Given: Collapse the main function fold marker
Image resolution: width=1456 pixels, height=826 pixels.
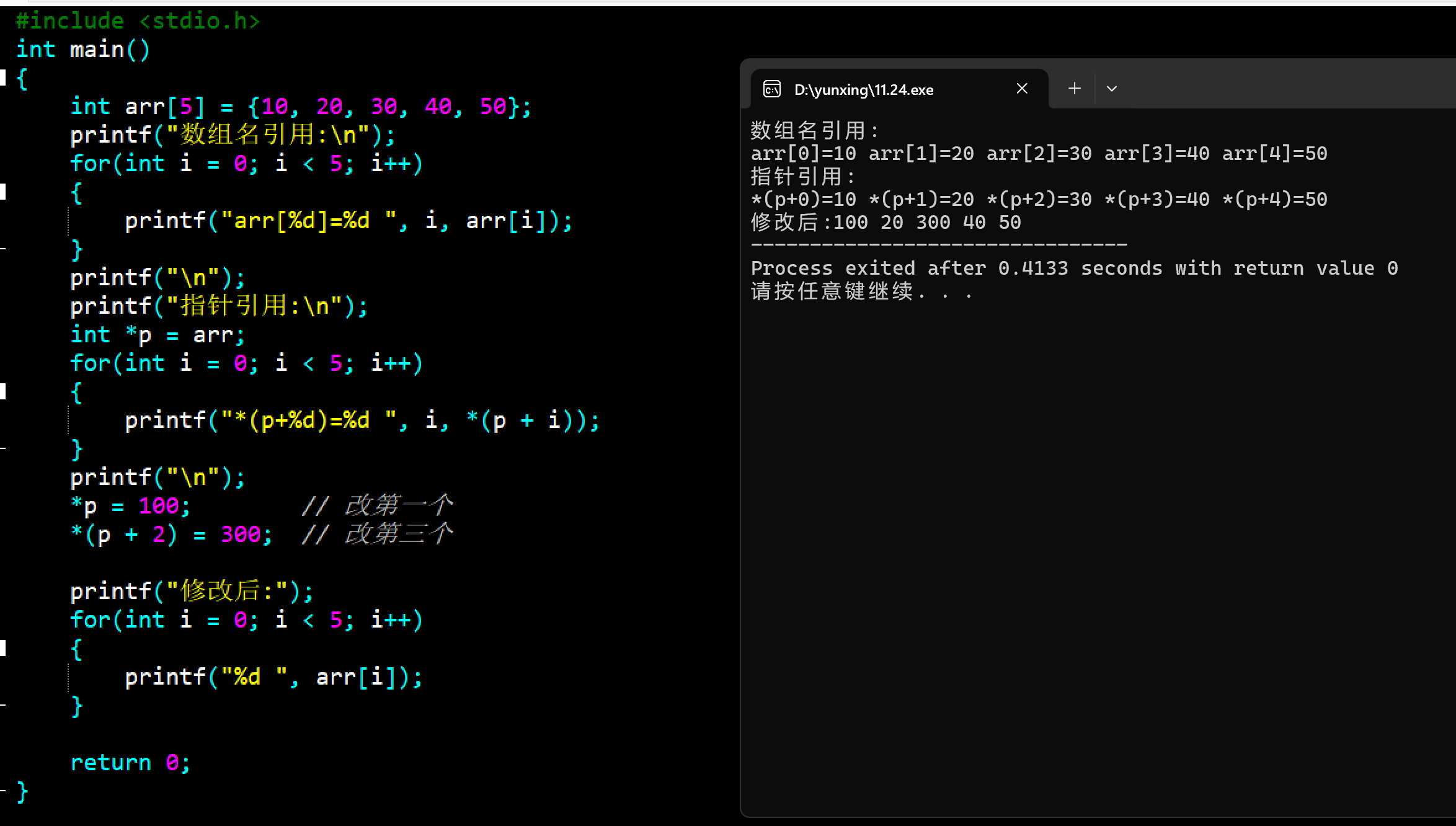Looking at the screenshot, I should point(3,78).
